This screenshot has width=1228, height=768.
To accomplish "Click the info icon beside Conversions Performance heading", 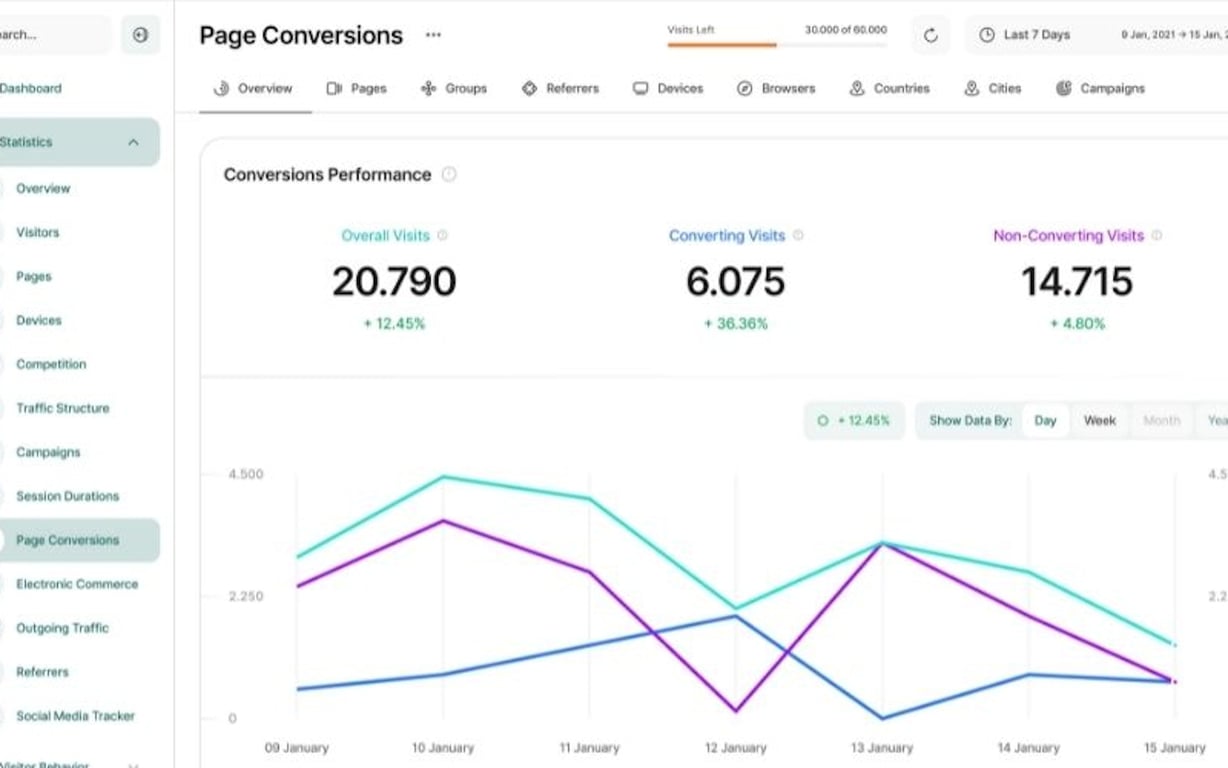I will (449, 174).
